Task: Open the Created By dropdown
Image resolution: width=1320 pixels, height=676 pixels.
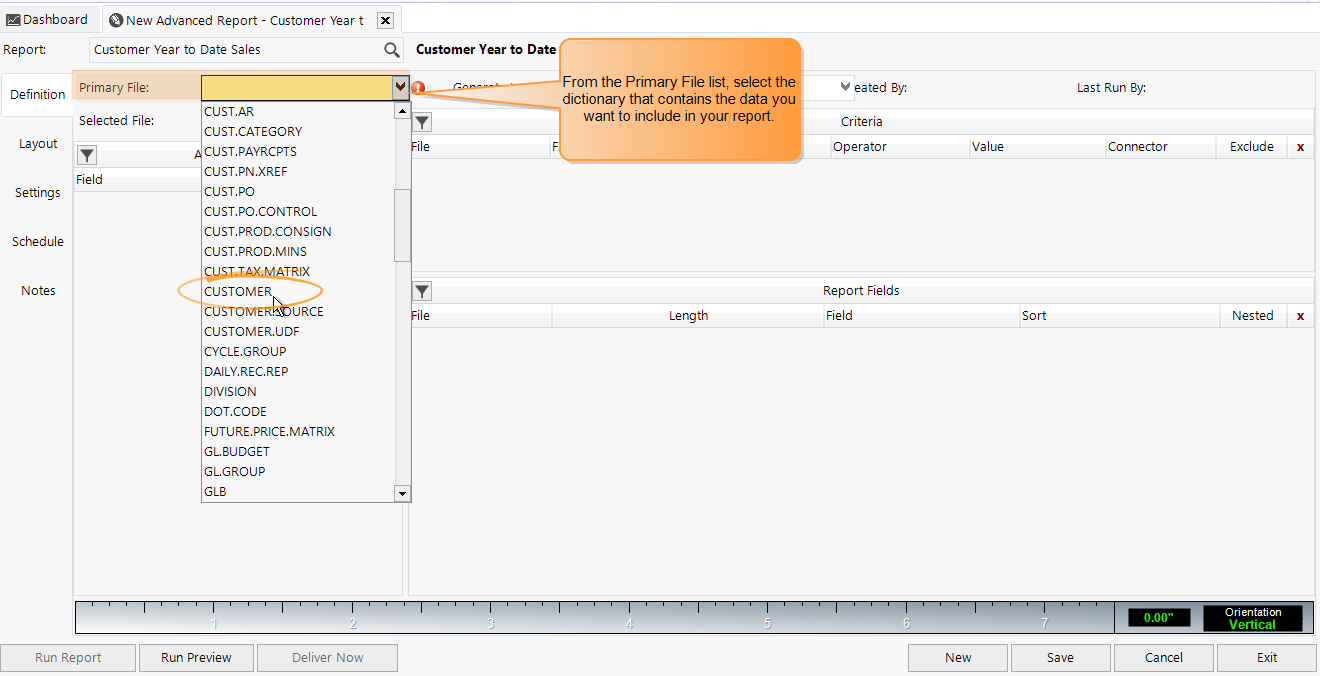Action: 843,87
